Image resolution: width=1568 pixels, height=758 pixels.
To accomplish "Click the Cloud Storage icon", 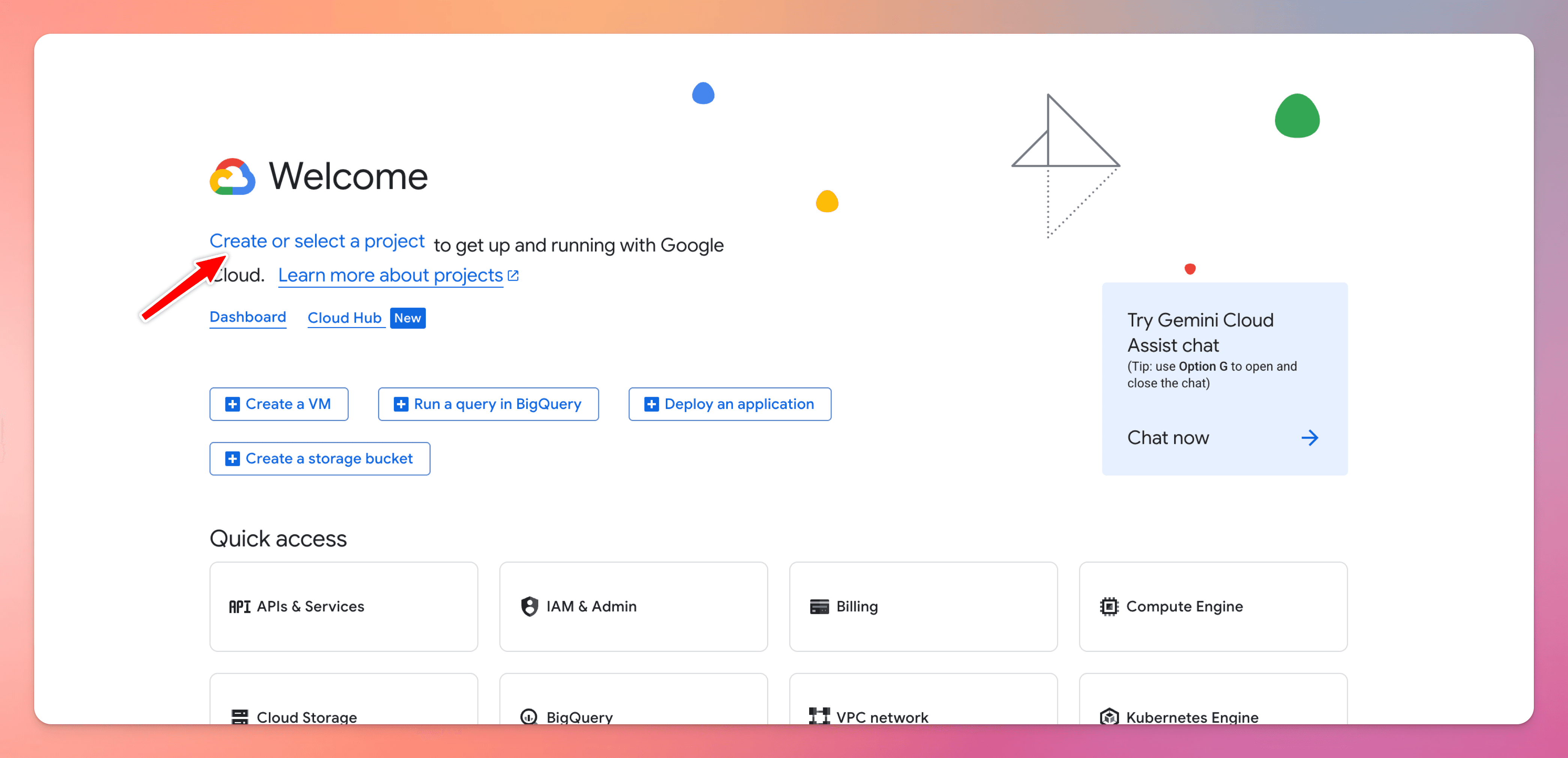I will (x=240, y=717).
